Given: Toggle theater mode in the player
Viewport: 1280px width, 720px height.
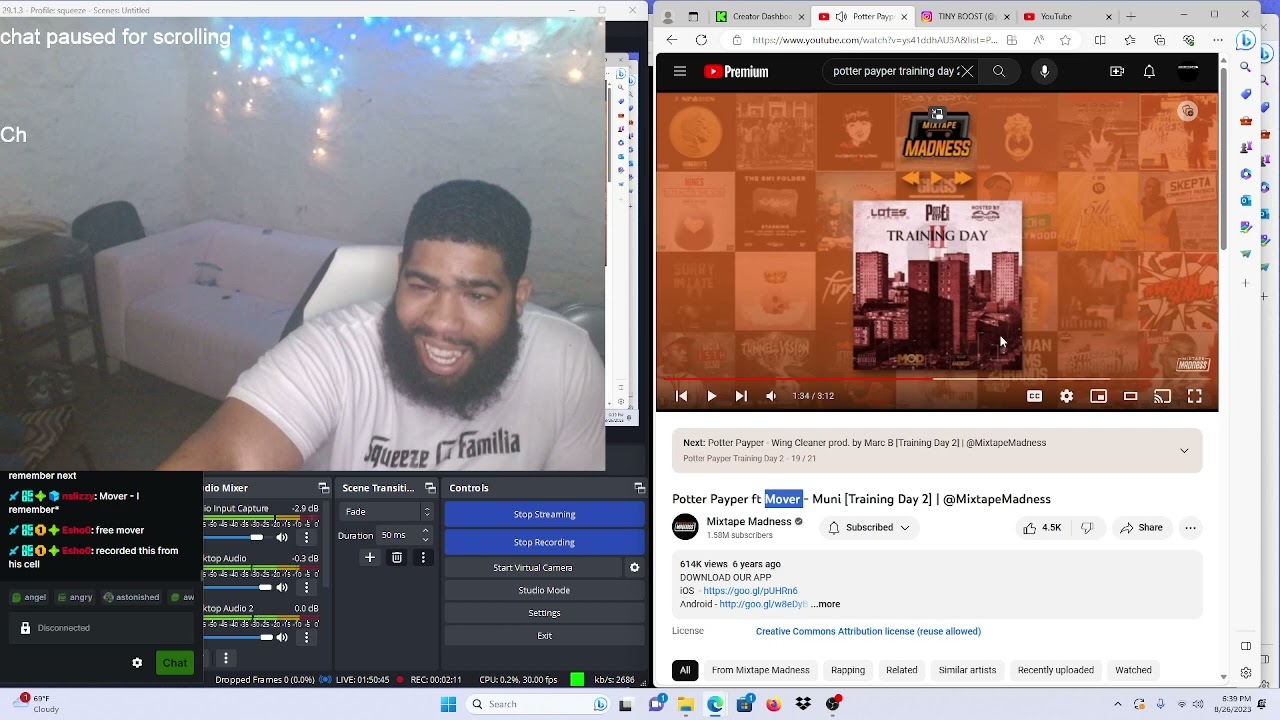Looking at the screenshot, I should point(1130,396).
